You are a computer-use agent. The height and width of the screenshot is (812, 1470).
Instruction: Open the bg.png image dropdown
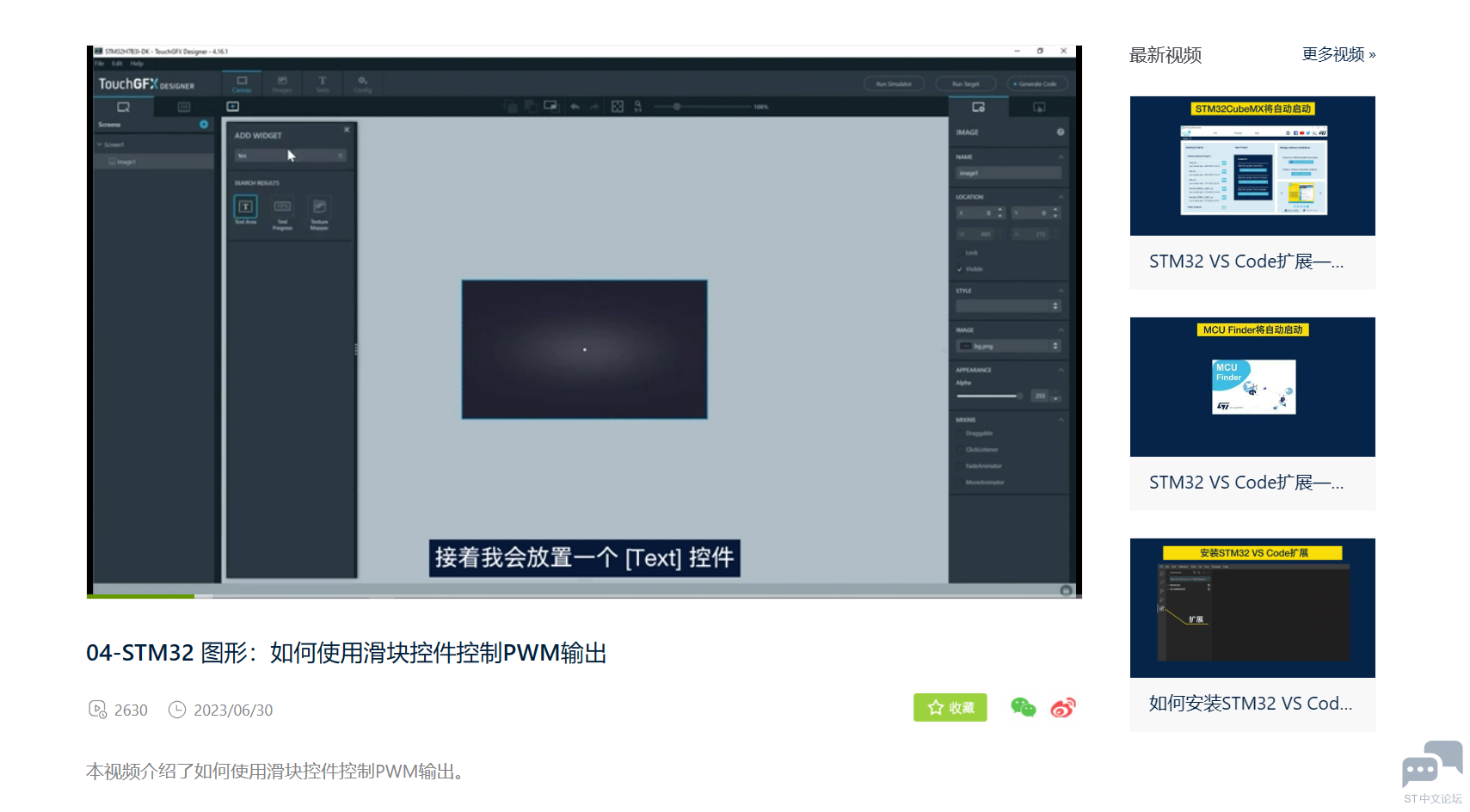1008,346
